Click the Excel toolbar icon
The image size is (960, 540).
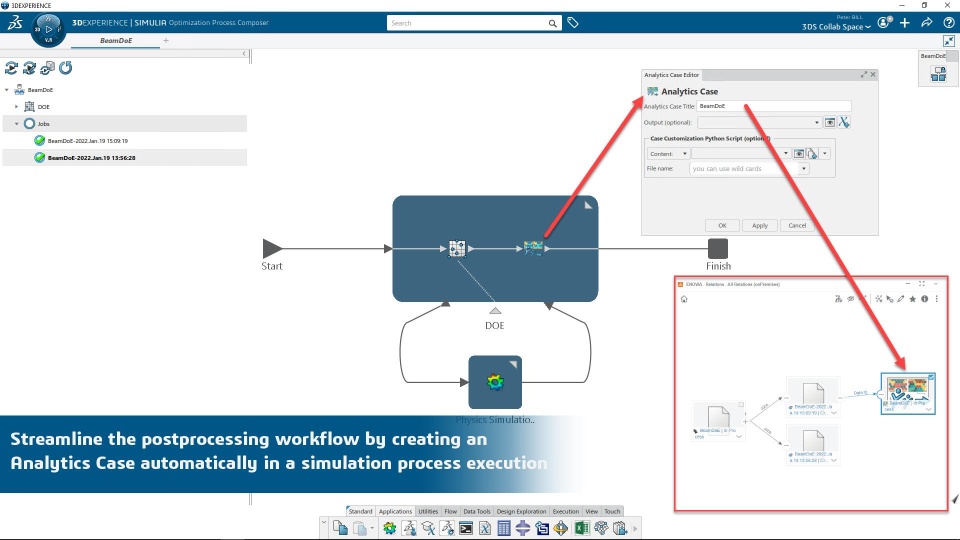pyautogui.click(x=582, y=528)
